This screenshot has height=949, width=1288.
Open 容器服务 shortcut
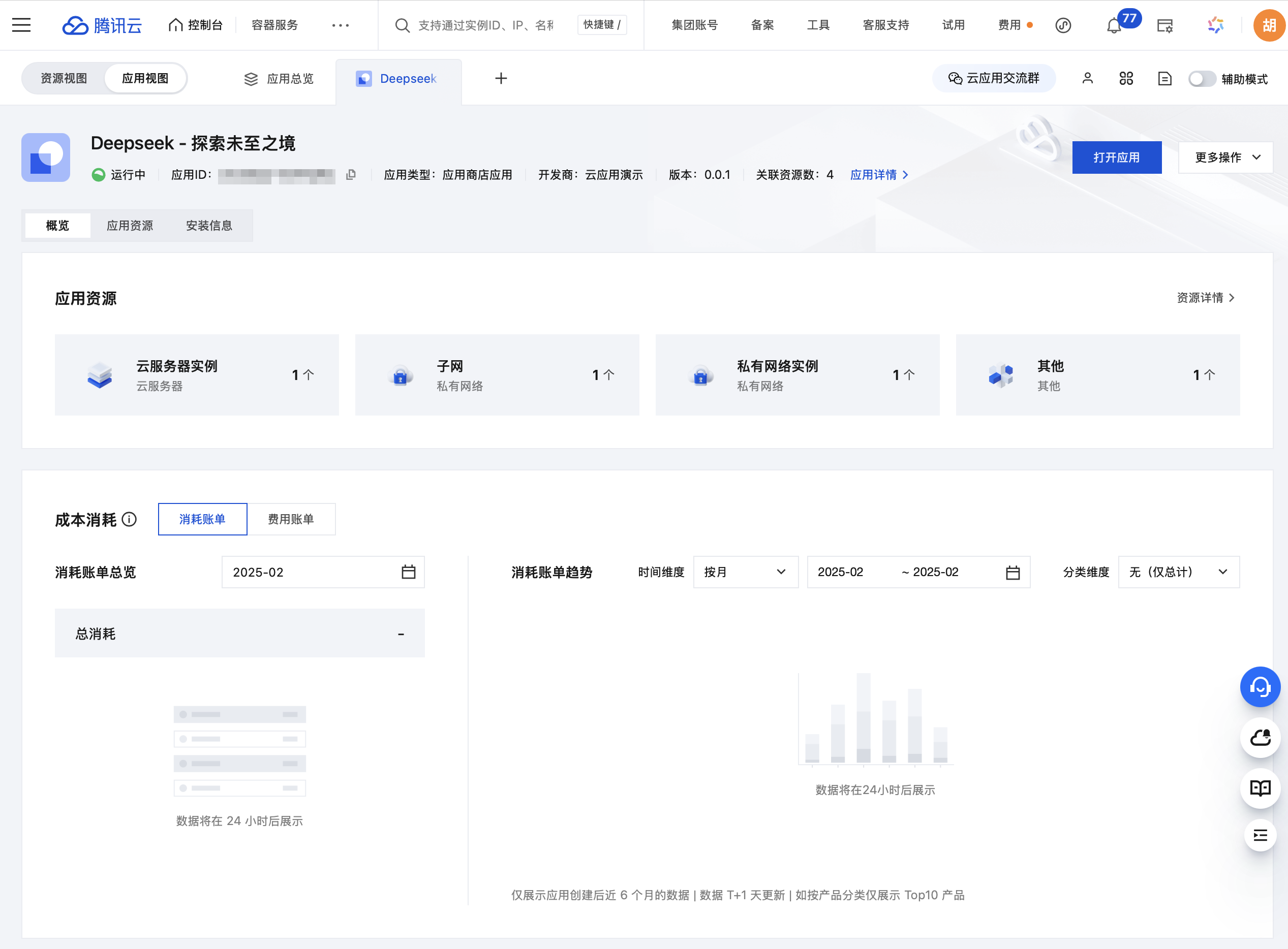274,25
